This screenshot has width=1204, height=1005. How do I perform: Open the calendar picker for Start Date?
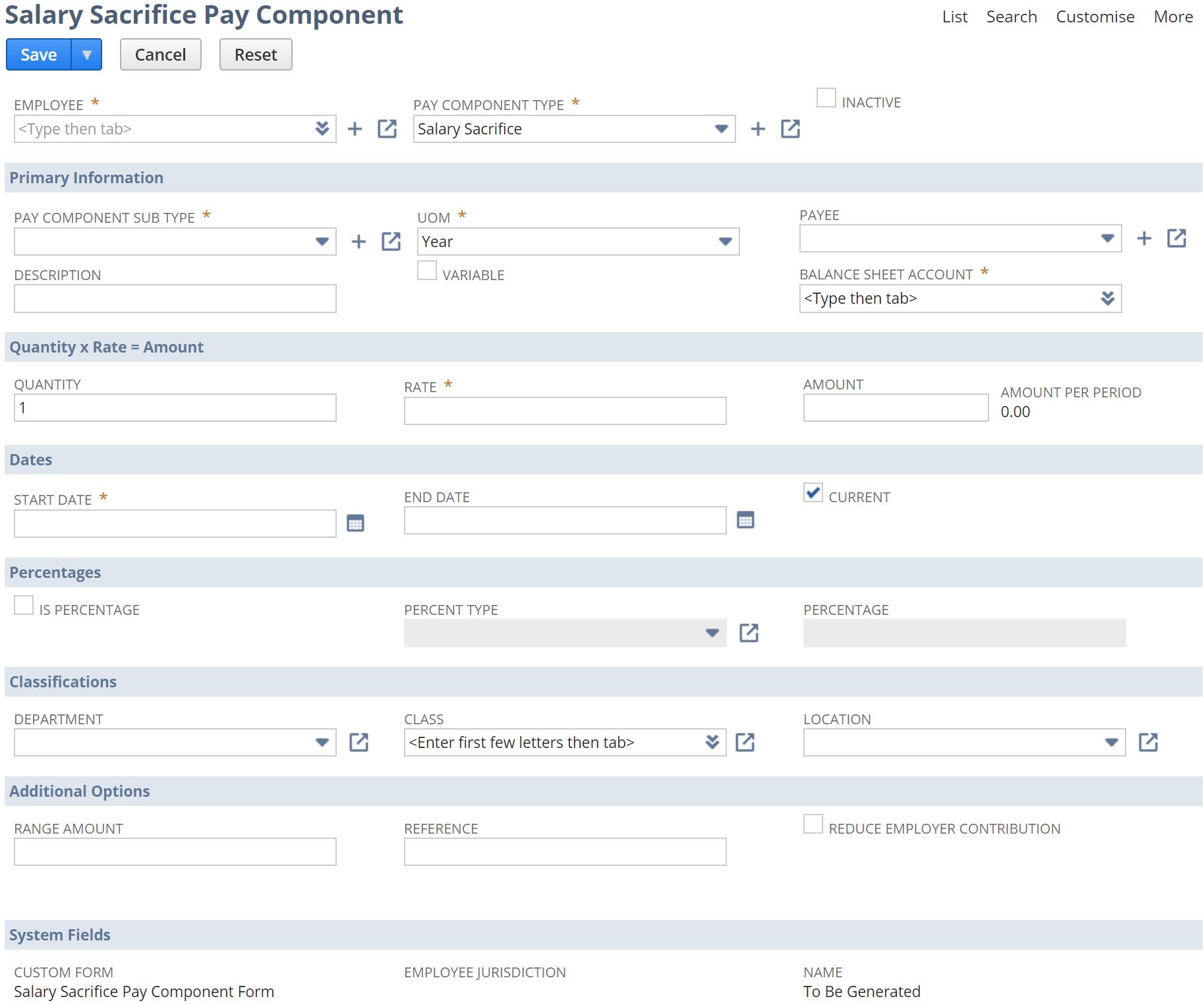pyautogui.click(x=357, y=523)
